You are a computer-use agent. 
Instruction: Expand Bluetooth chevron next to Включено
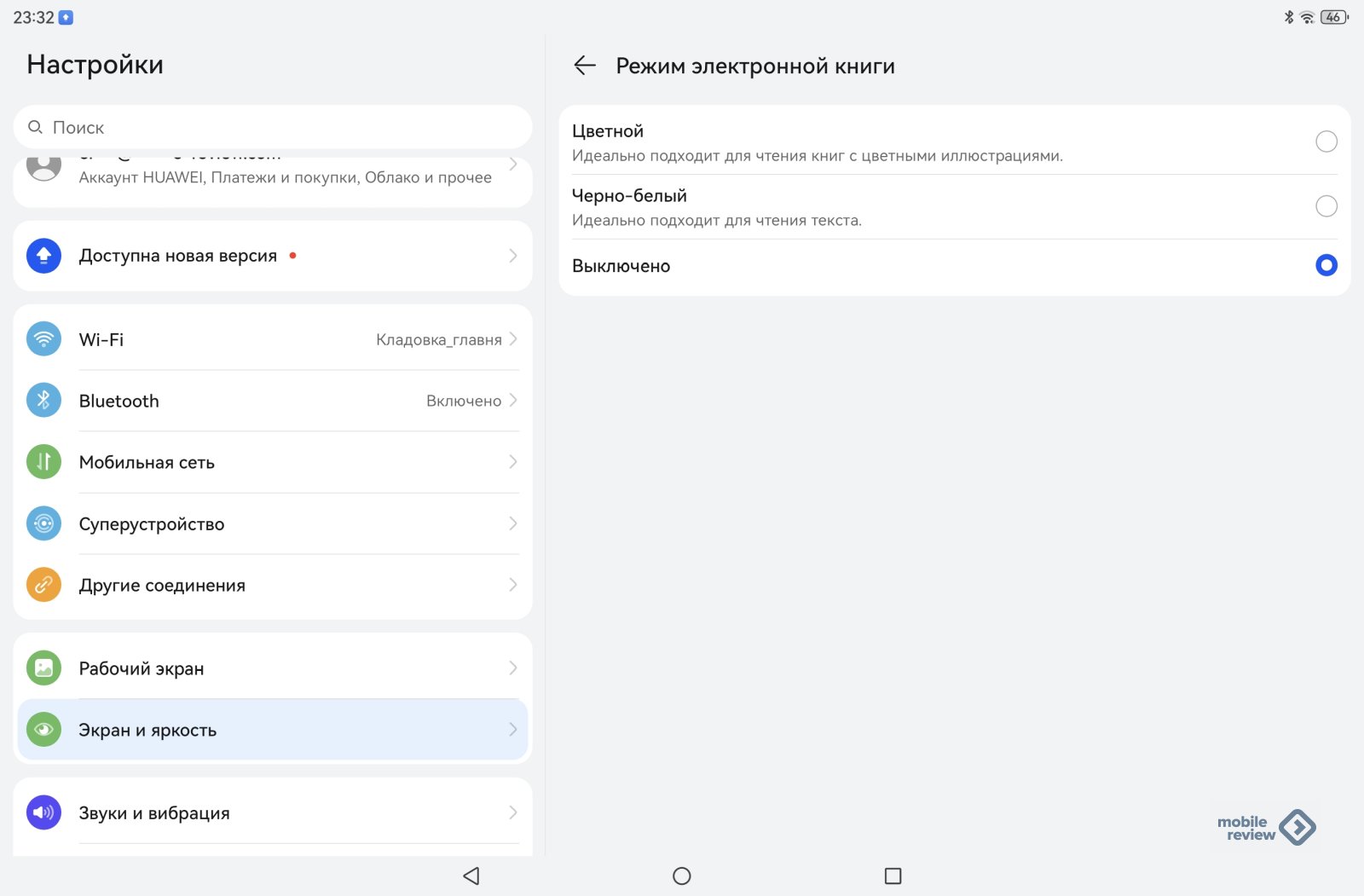point(513,401)
